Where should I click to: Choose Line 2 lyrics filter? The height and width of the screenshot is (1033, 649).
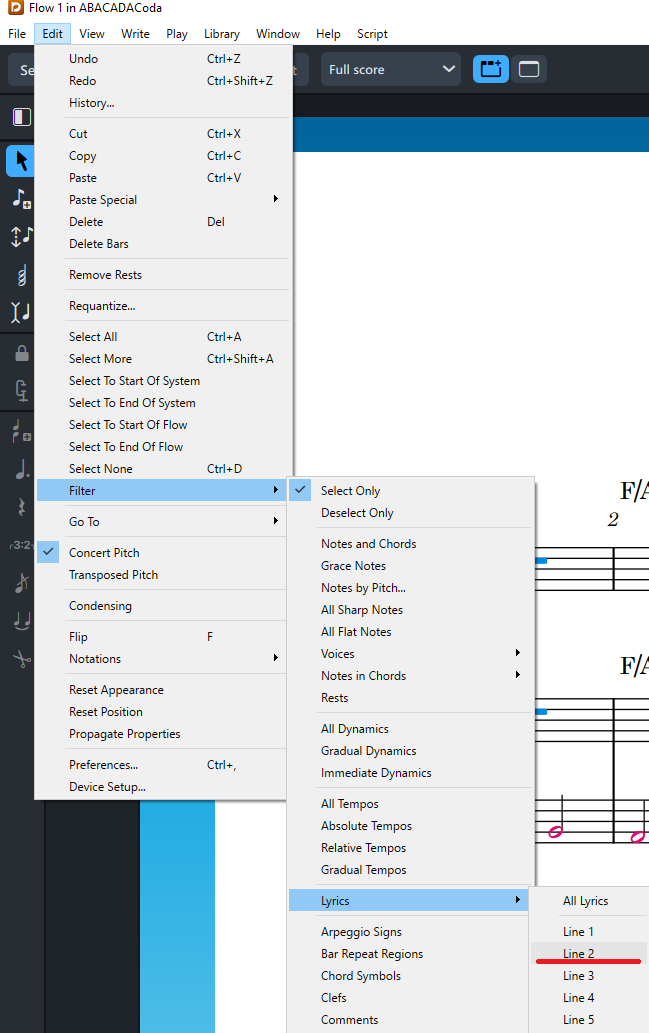(x=579, y=954)
